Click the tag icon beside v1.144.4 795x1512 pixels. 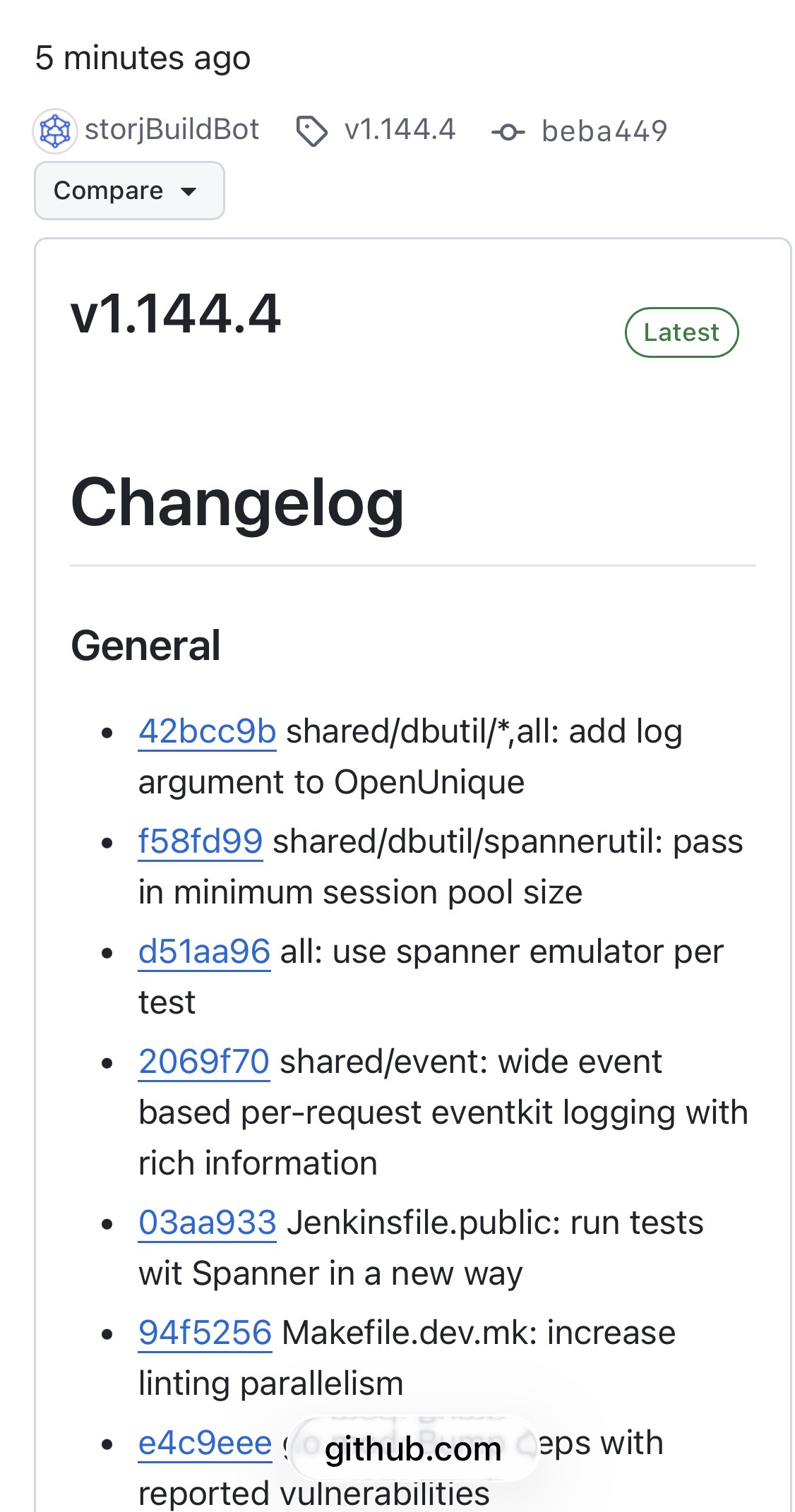click(x=311, y=131)
